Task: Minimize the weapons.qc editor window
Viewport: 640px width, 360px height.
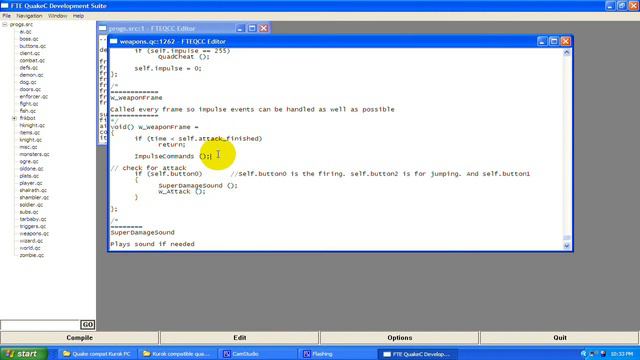Action: pyautogui.click(x=542, y=41)
